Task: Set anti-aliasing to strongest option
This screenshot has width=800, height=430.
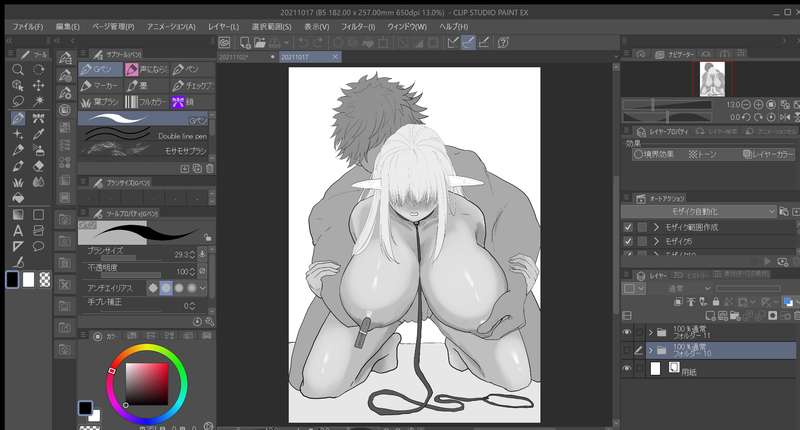Action: (192, 288)
